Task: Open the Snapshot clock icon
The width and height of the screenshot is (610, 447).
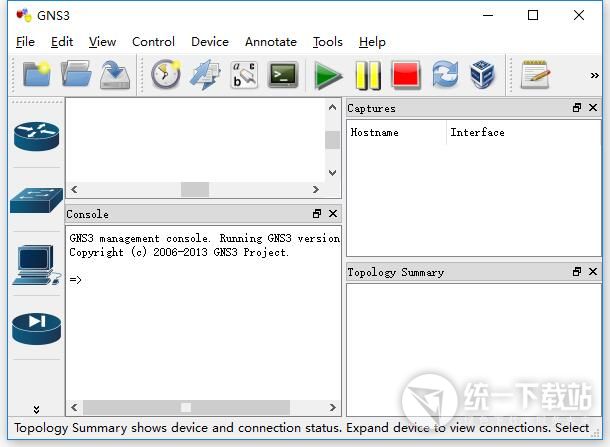Action: tap(166, 74)
